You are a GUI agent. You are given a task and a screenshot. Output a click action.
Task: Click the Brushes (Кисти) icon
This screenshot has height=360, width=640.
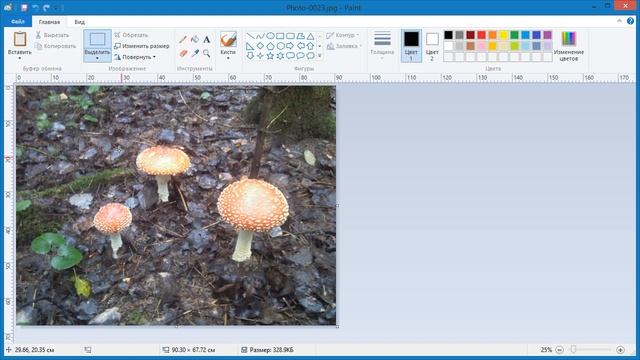click(x=228, y=39)
